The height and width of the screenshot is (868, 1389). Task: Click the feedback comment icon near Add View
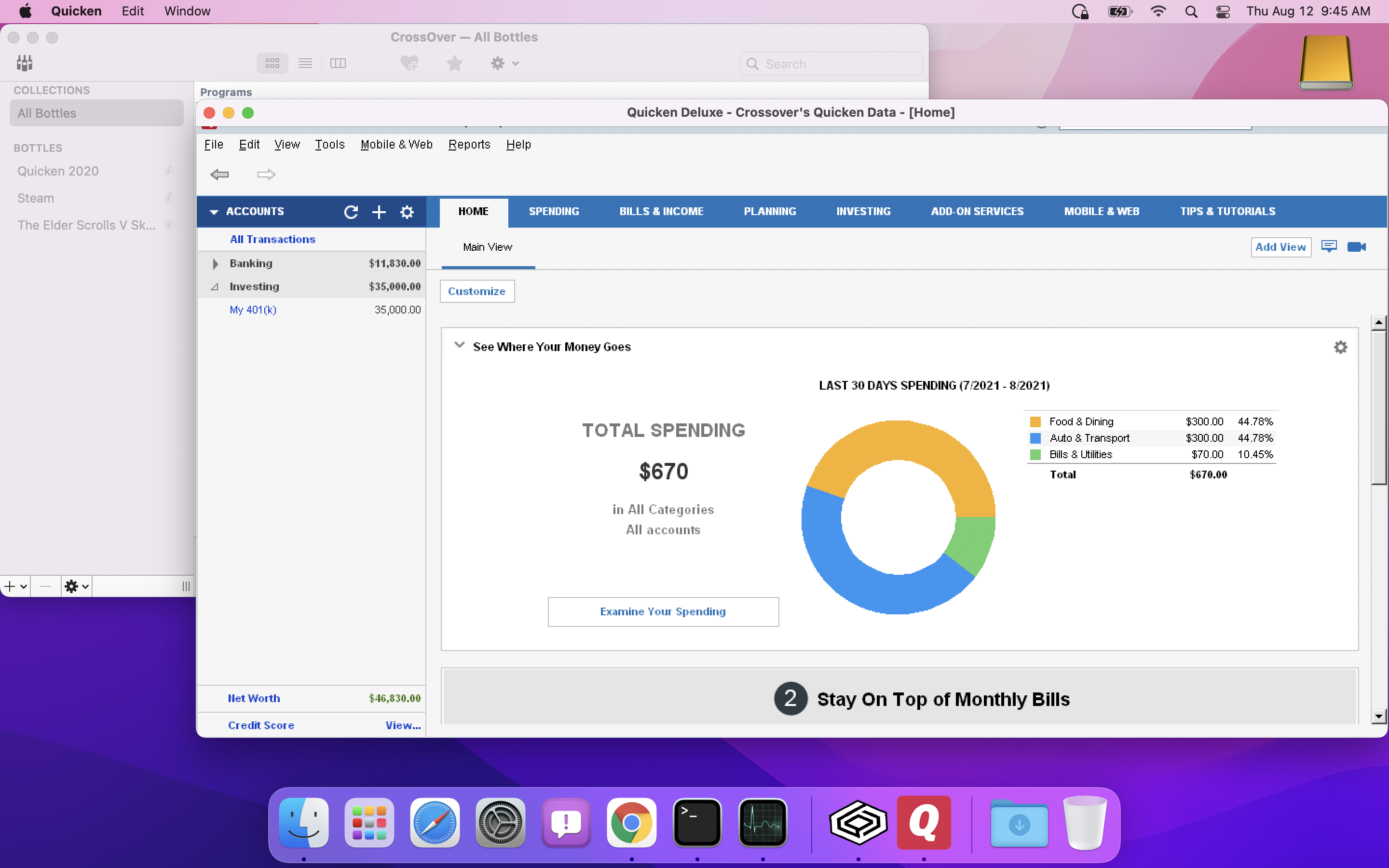click(1329, 246)
